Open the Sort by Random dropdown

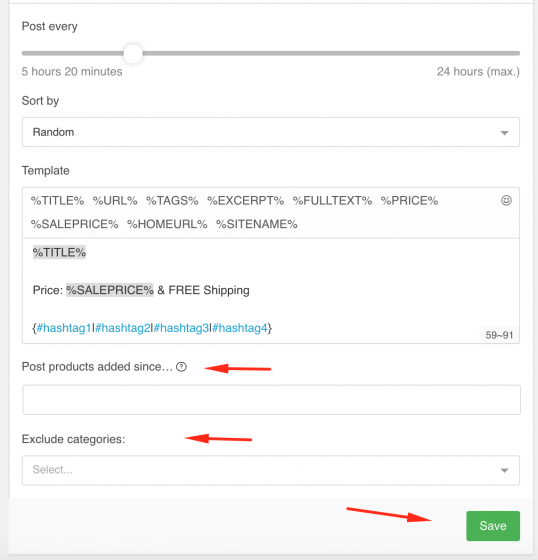(271, 132)
